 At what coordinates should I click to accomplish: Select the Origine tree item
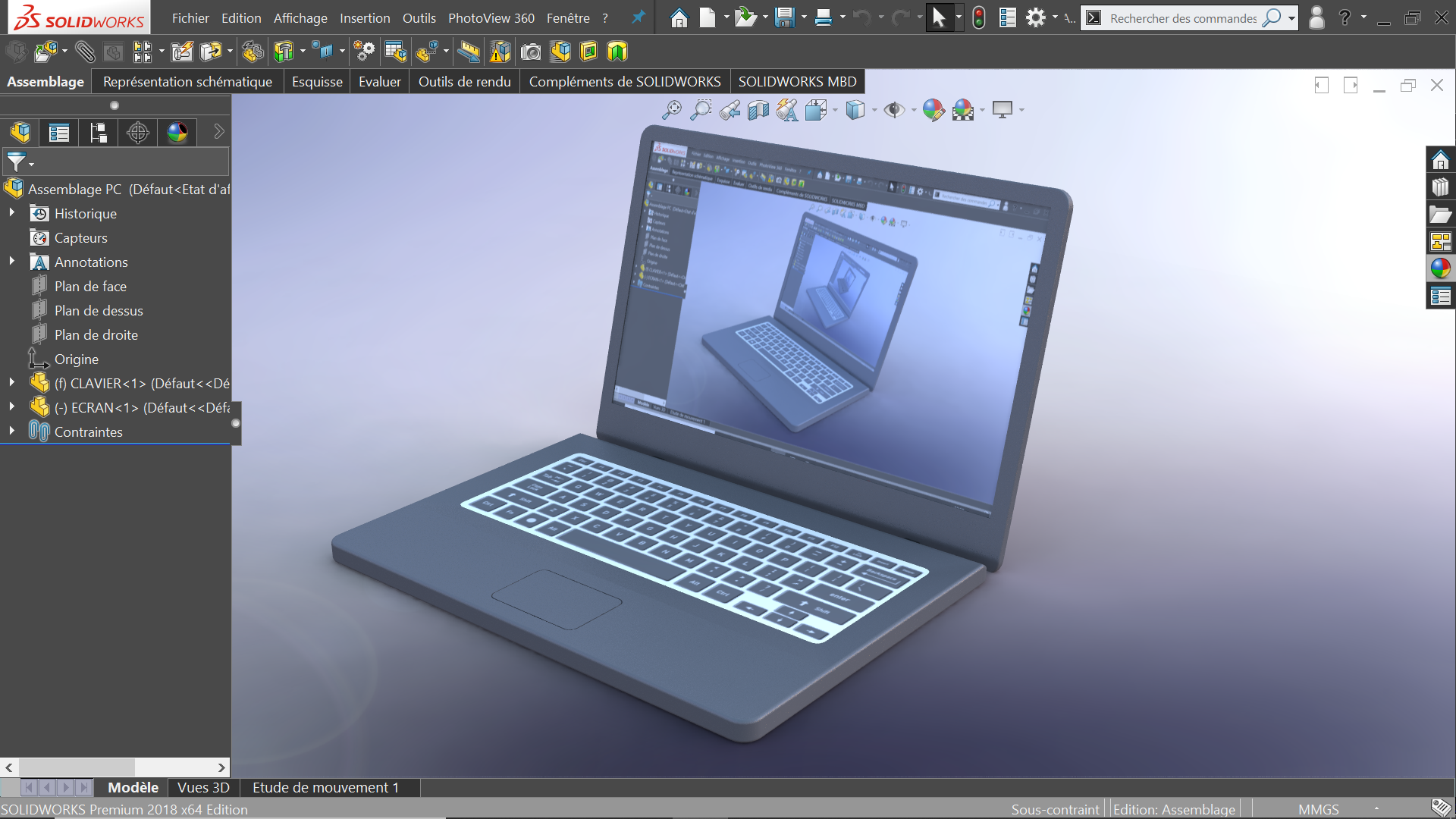(x=77, y=359)
